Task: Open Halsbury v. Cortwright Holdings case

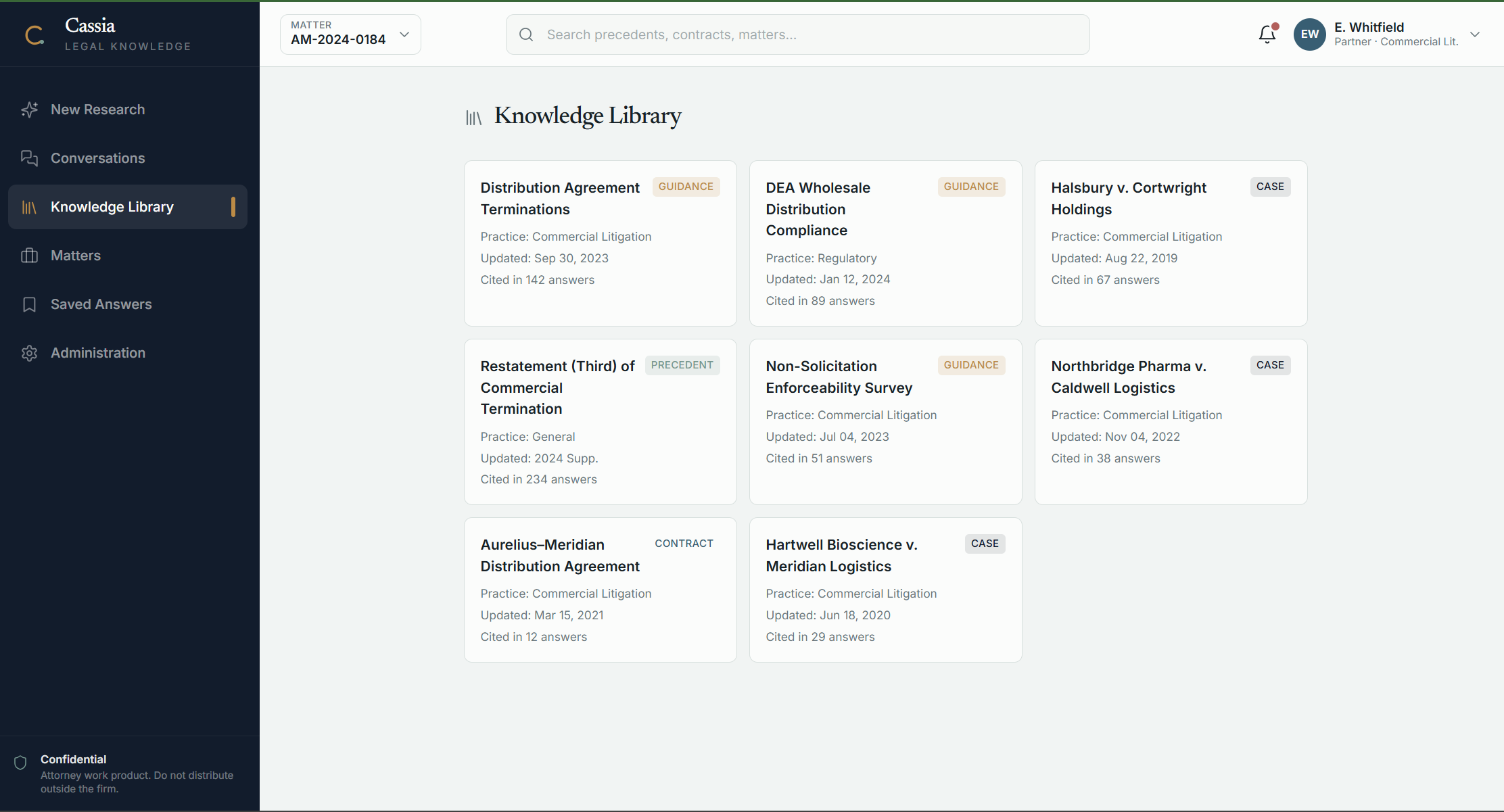Action: click(1171, 243)
